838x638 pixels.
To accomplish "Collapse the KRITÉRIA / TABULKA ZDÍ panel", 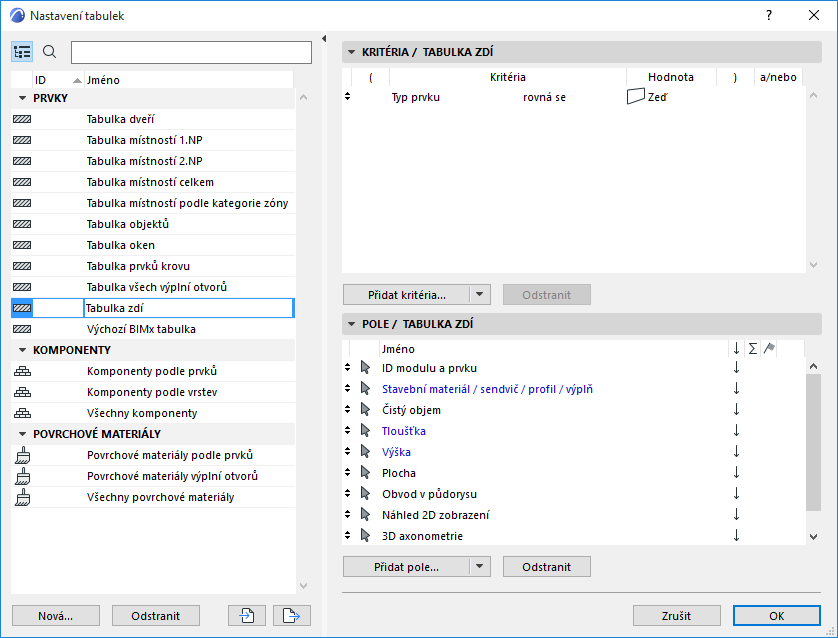I will click(x=351, y=52).
